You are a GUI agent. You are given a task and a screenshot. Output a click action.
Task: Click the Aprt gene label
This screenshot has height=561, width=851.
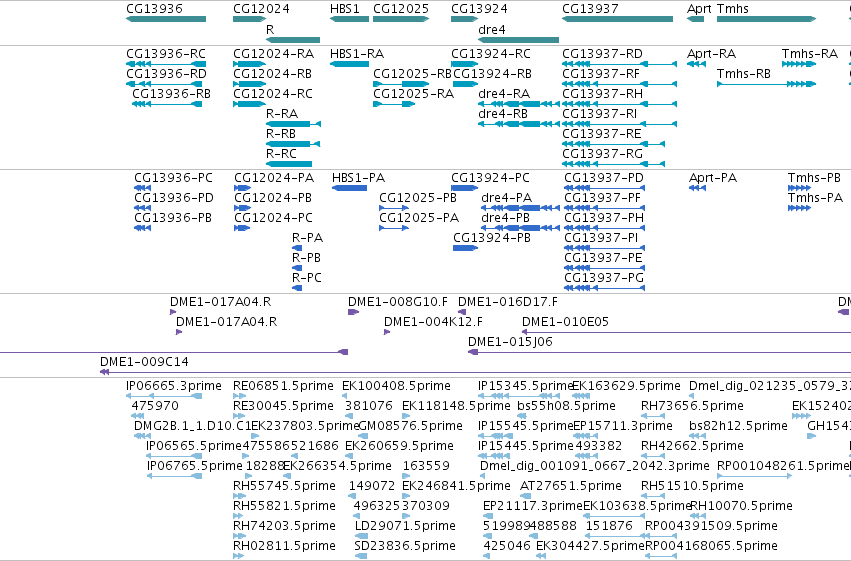699,9
